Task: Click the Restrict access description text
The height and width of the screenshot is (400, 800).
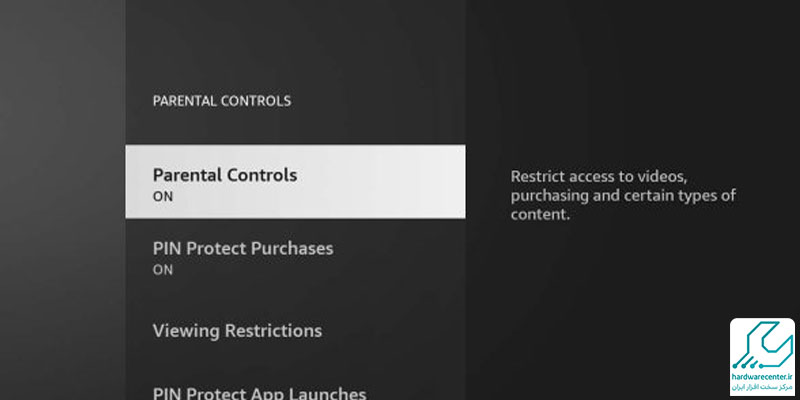Action: pos(623,195)
